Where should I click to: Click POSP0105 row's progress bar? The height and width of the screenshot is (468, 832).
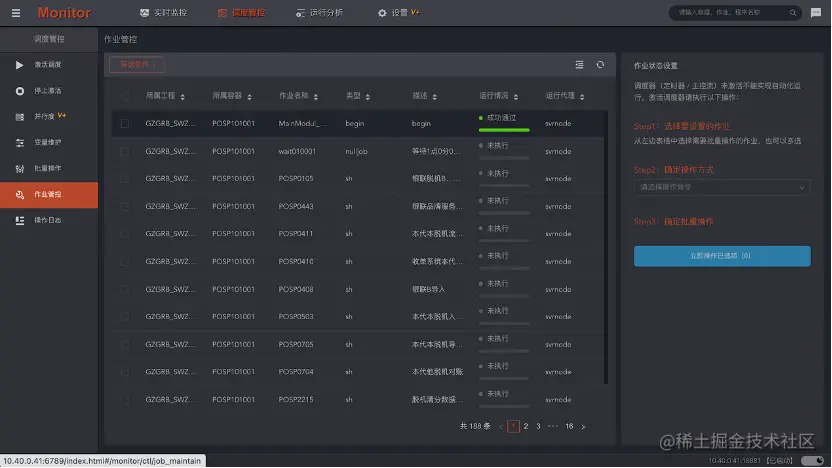(504, 186)
